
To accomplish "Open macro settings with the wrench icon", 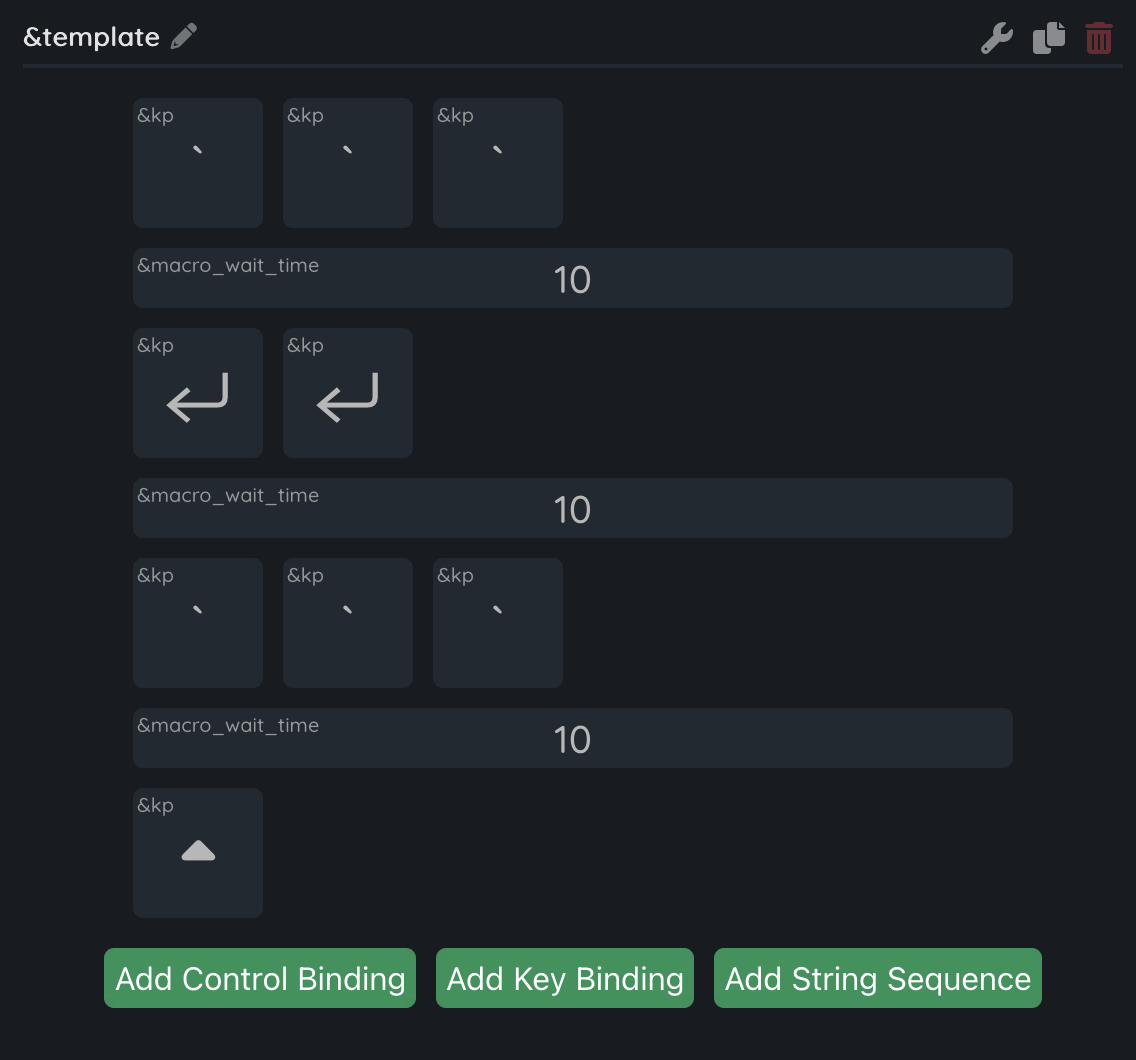I will pos(996,39).
